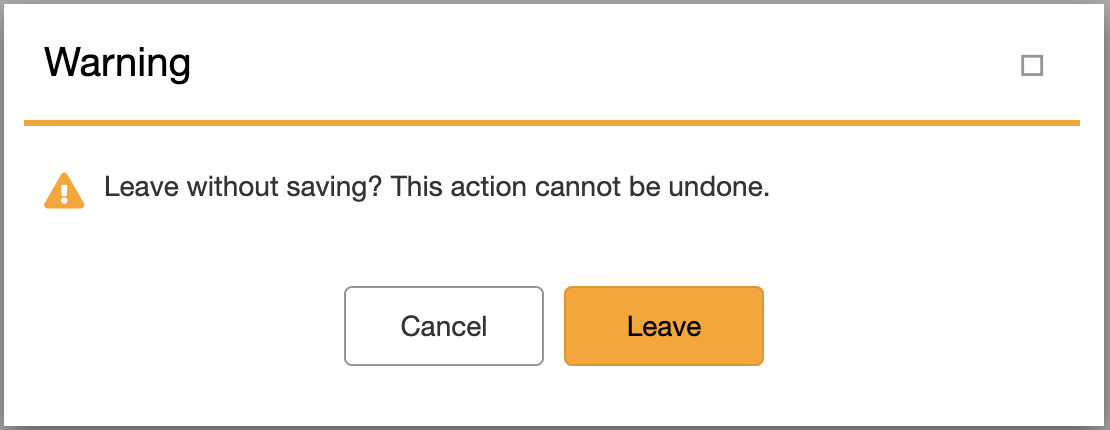Click the small square outline at top right
Screen dimensions: 1110x430
tap(1032, 66)
